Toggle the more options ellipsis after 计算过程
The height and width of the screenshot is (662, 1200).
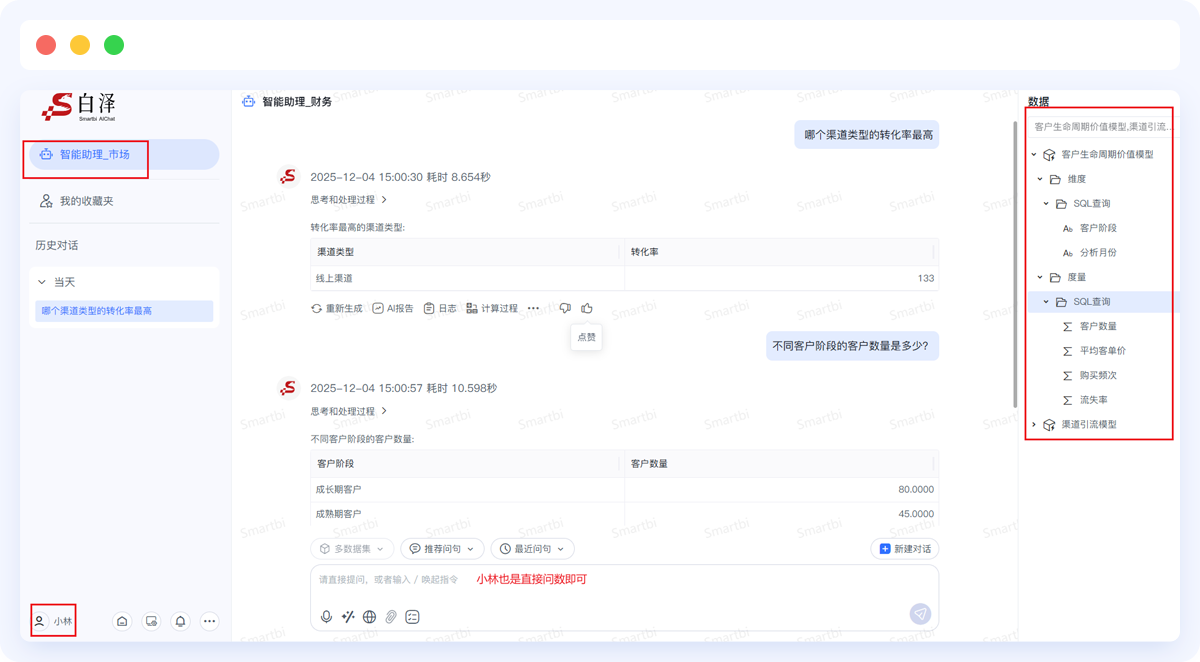pyautogui.click(x=533, y=308)
